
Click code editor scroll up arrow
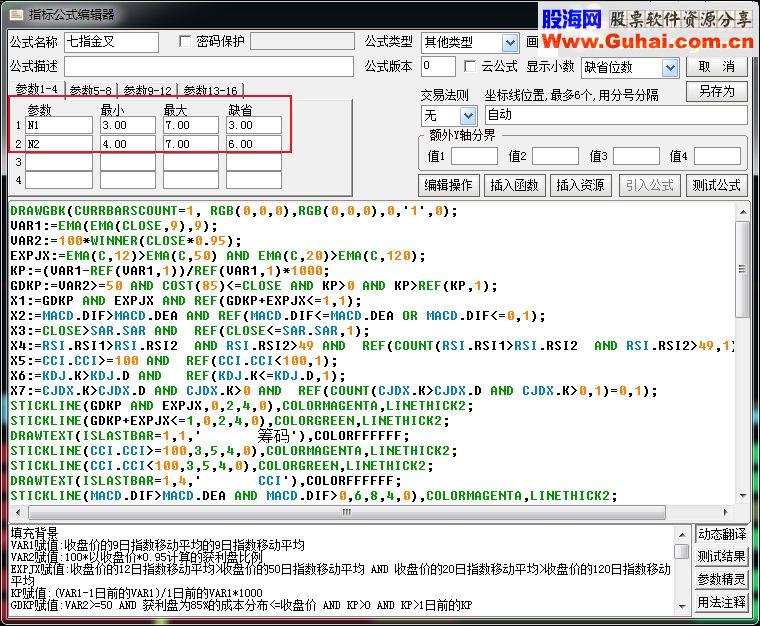click(742, 212)
